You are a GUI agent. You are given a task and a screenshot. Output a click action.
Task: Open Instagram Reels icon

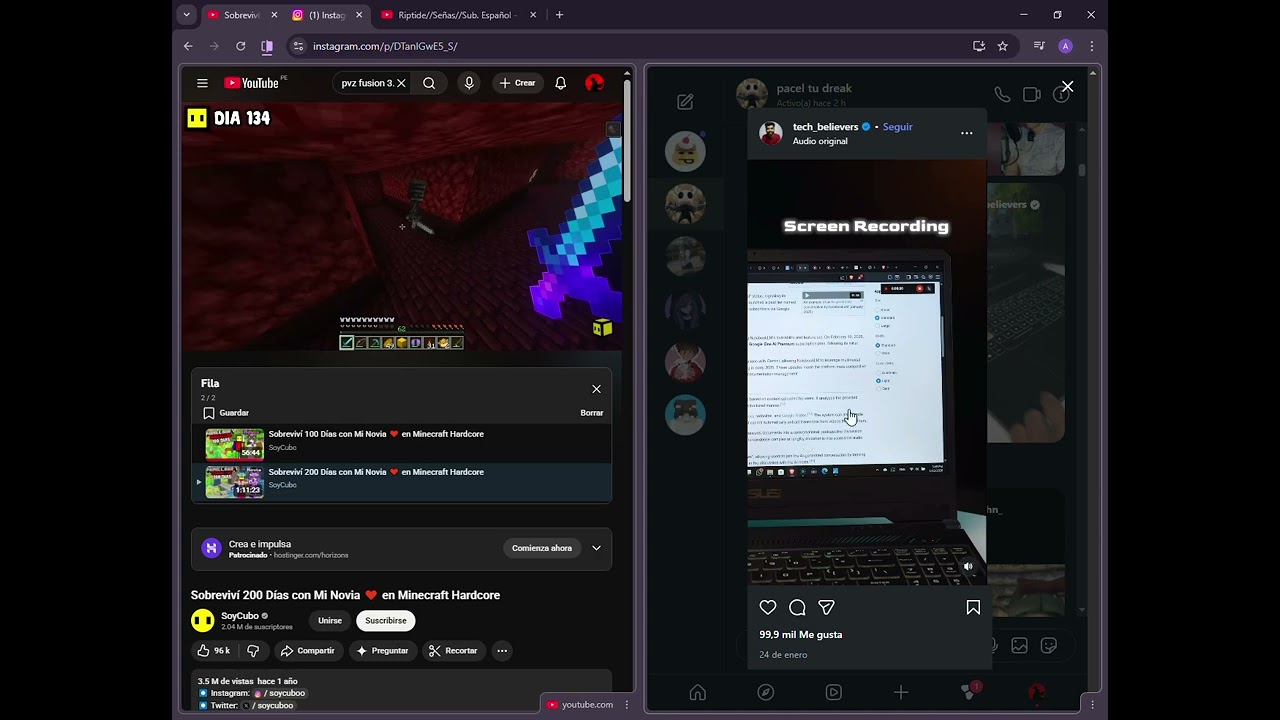[x=833, y=692]
